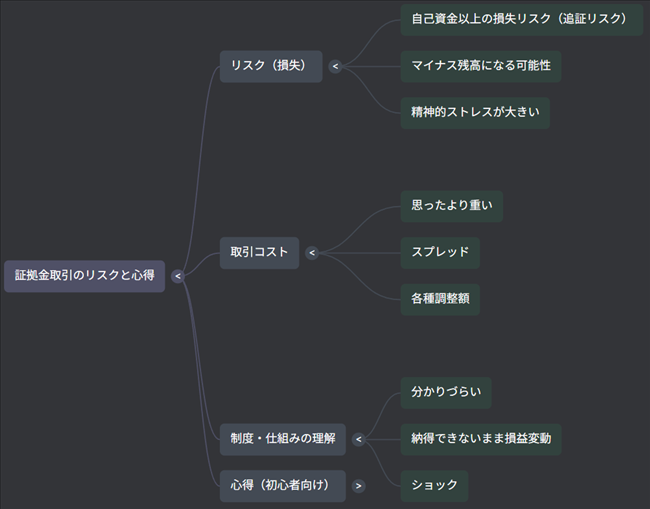Select the 思ったより重い leaf node
650x509 pixels.
click(x=451, y=206)
